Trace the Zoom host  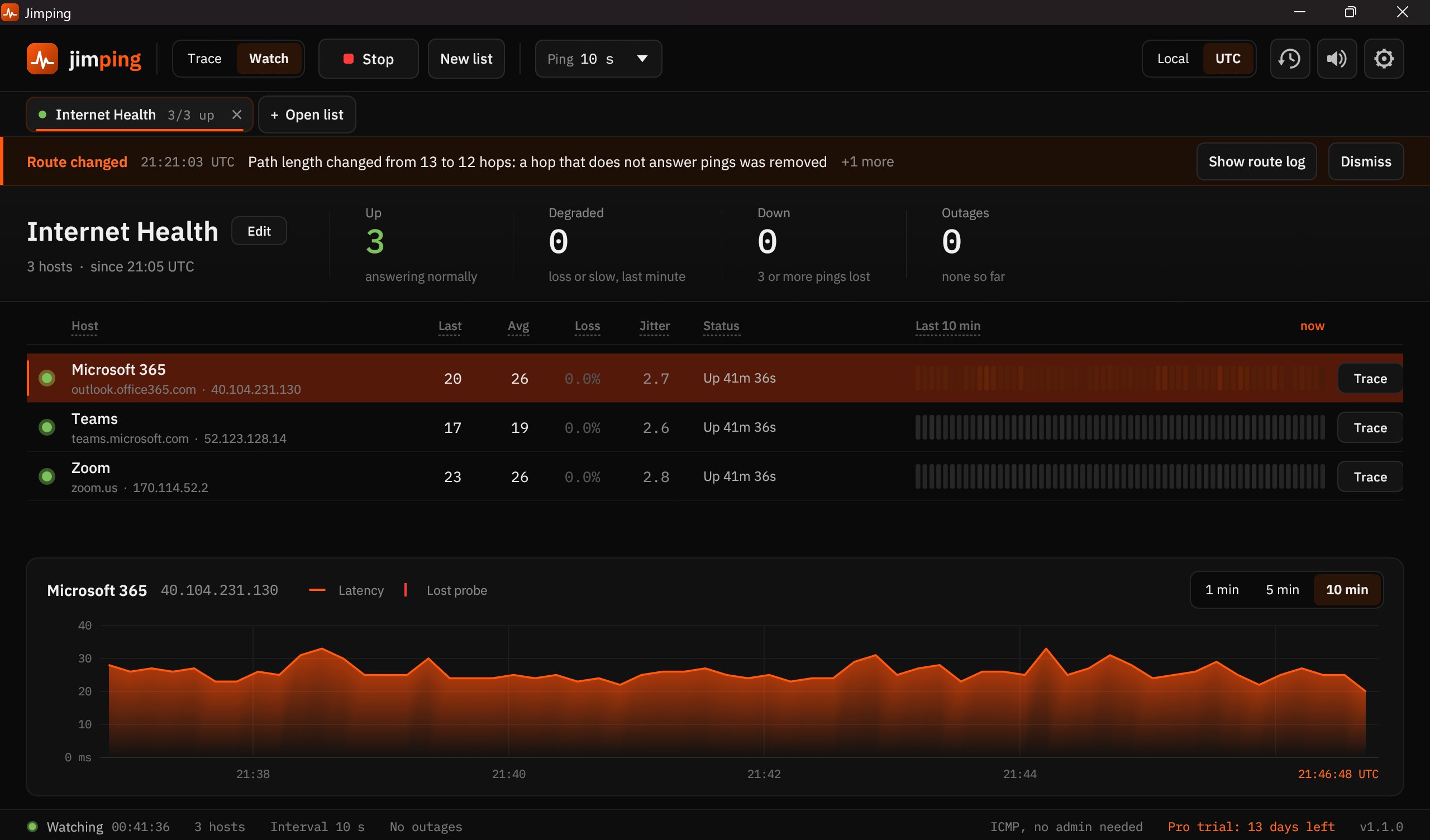[x=1370, y=477]
